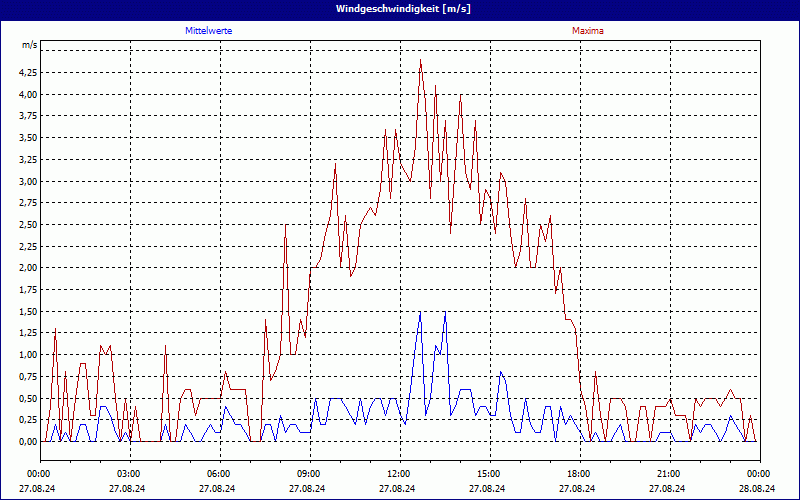Click the 0,75 y-axis value label

point(27,376)
